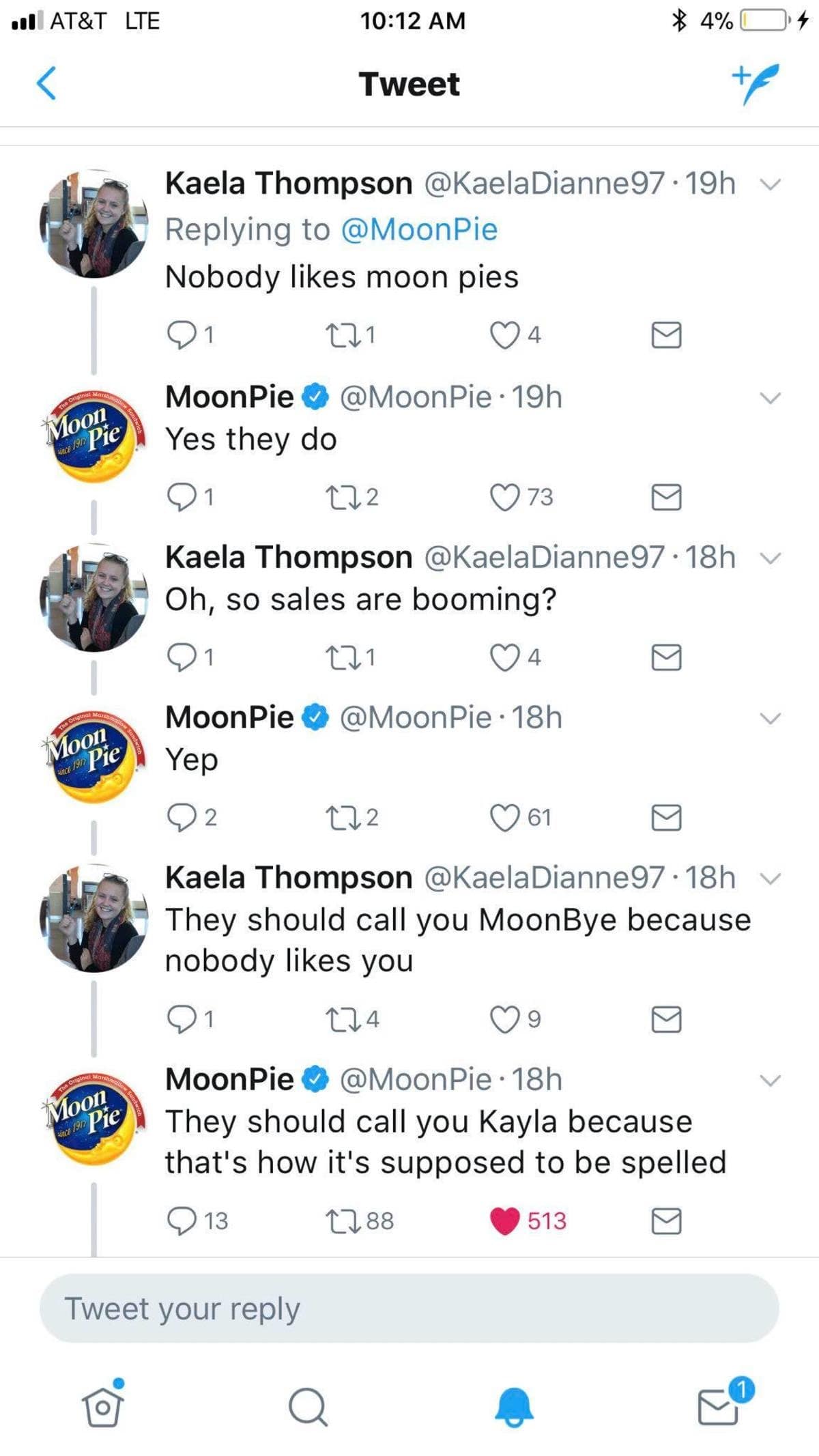Viewport: 819px width, 1456px height.
Task: Open dropdown menu on Yes they do tweet
Action: pos(770,398)
